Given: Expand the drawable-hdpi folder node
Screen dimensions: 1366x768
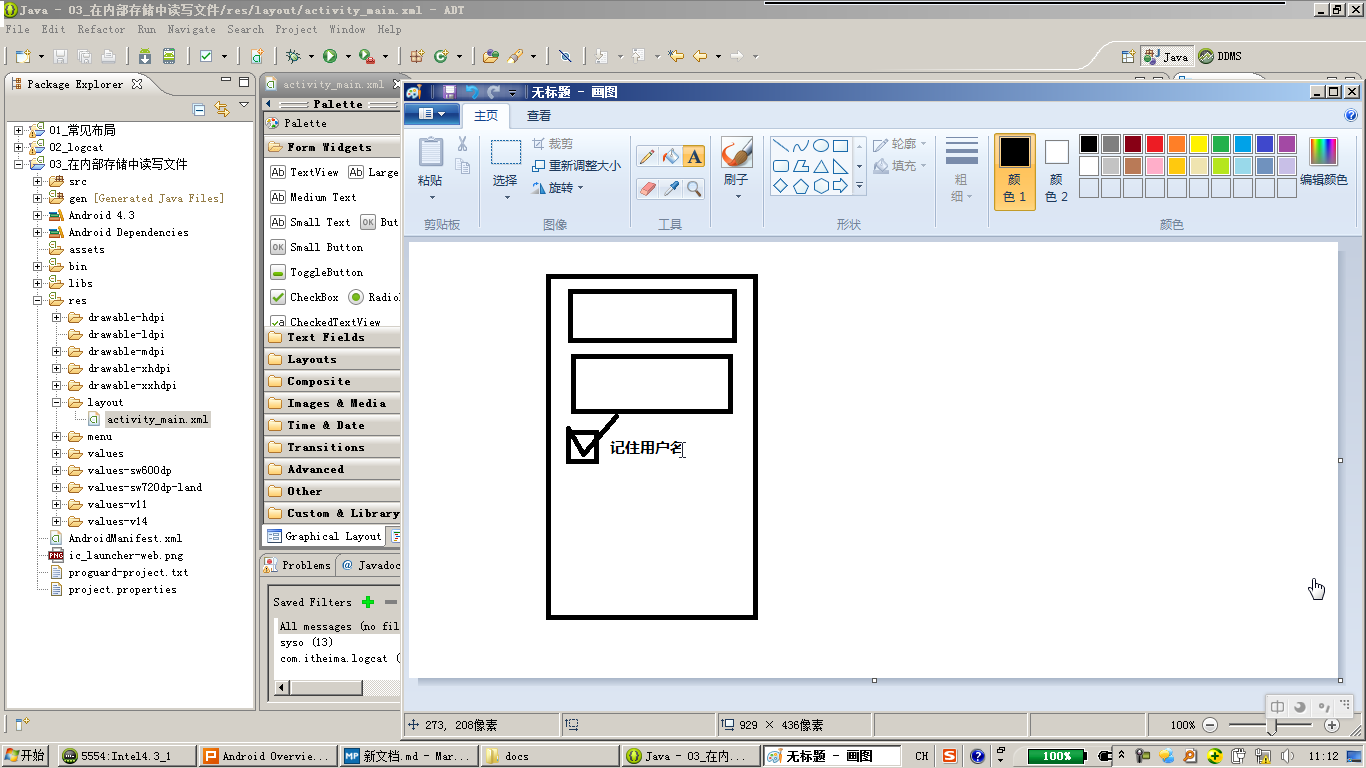Looking at the screenshot, I should coord(56,317).
